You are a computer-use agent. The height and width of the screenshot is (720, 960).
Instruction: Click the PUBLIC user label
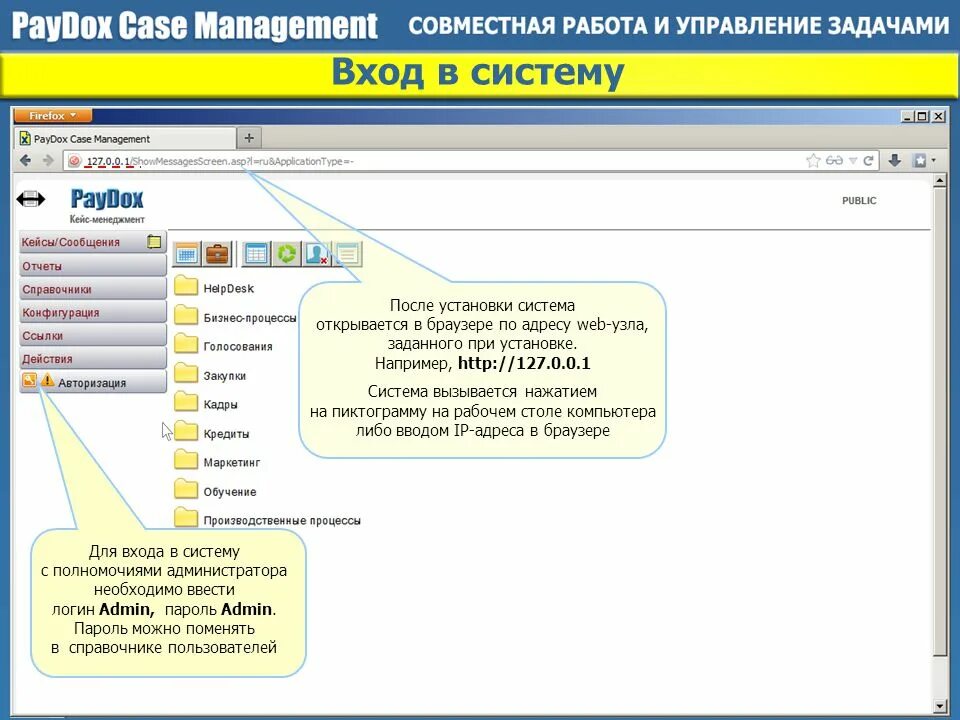coord(859,200)
